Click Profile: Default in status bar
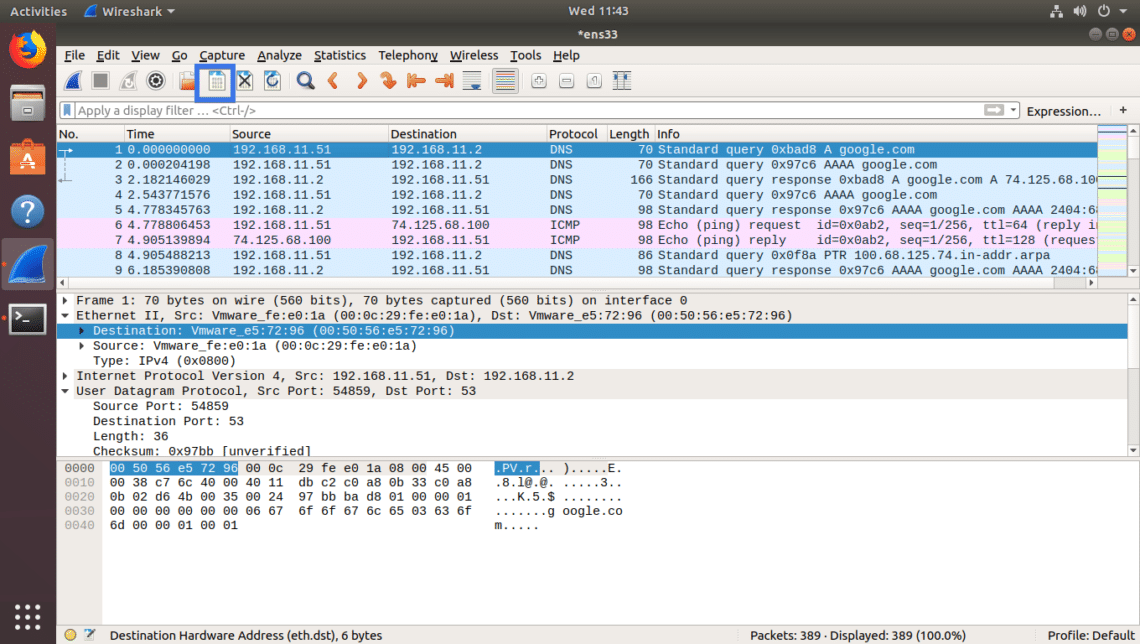 [x=1091, y=635]
